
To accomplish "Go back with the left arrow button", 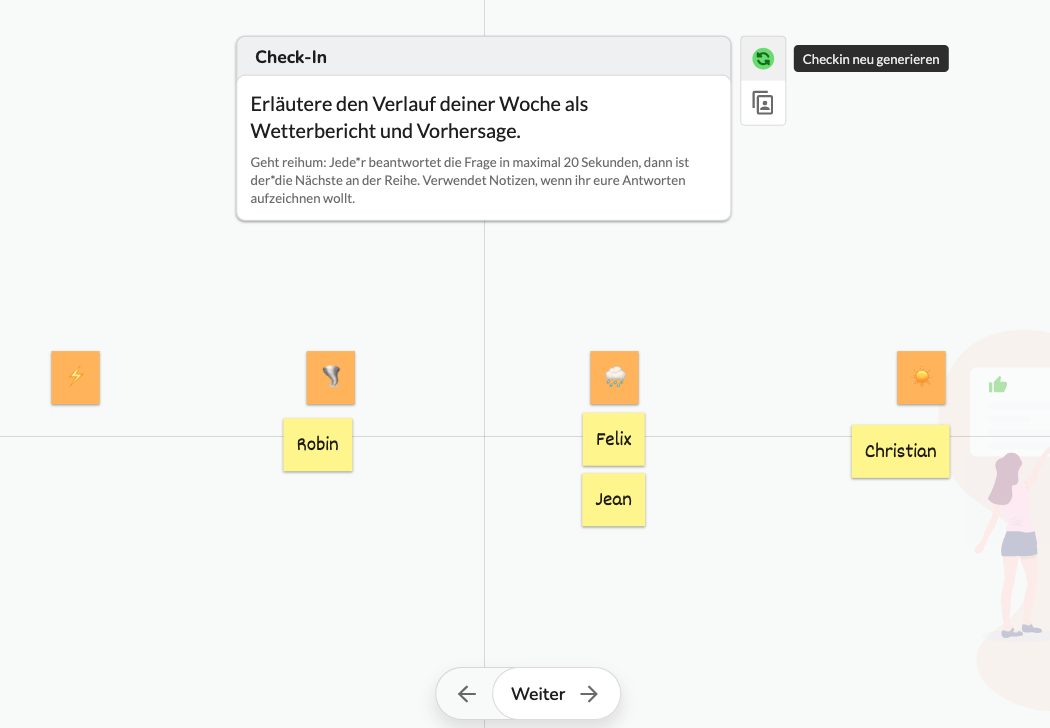I will (467, 694).
